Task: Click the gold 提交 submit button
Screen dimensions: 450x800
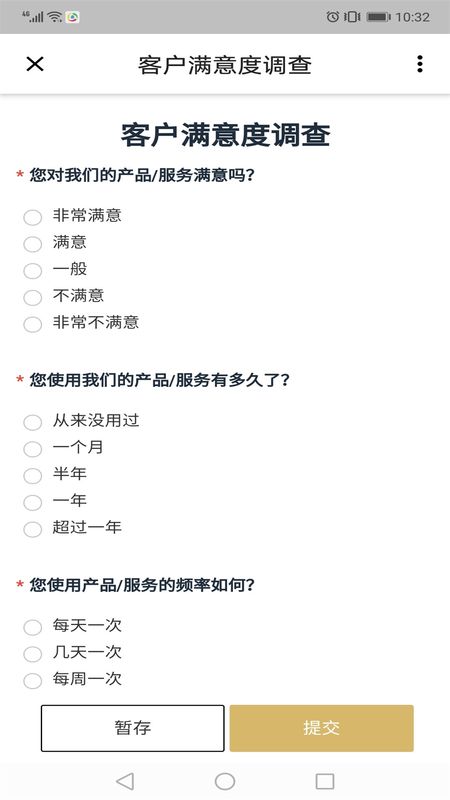Action: 321,728
